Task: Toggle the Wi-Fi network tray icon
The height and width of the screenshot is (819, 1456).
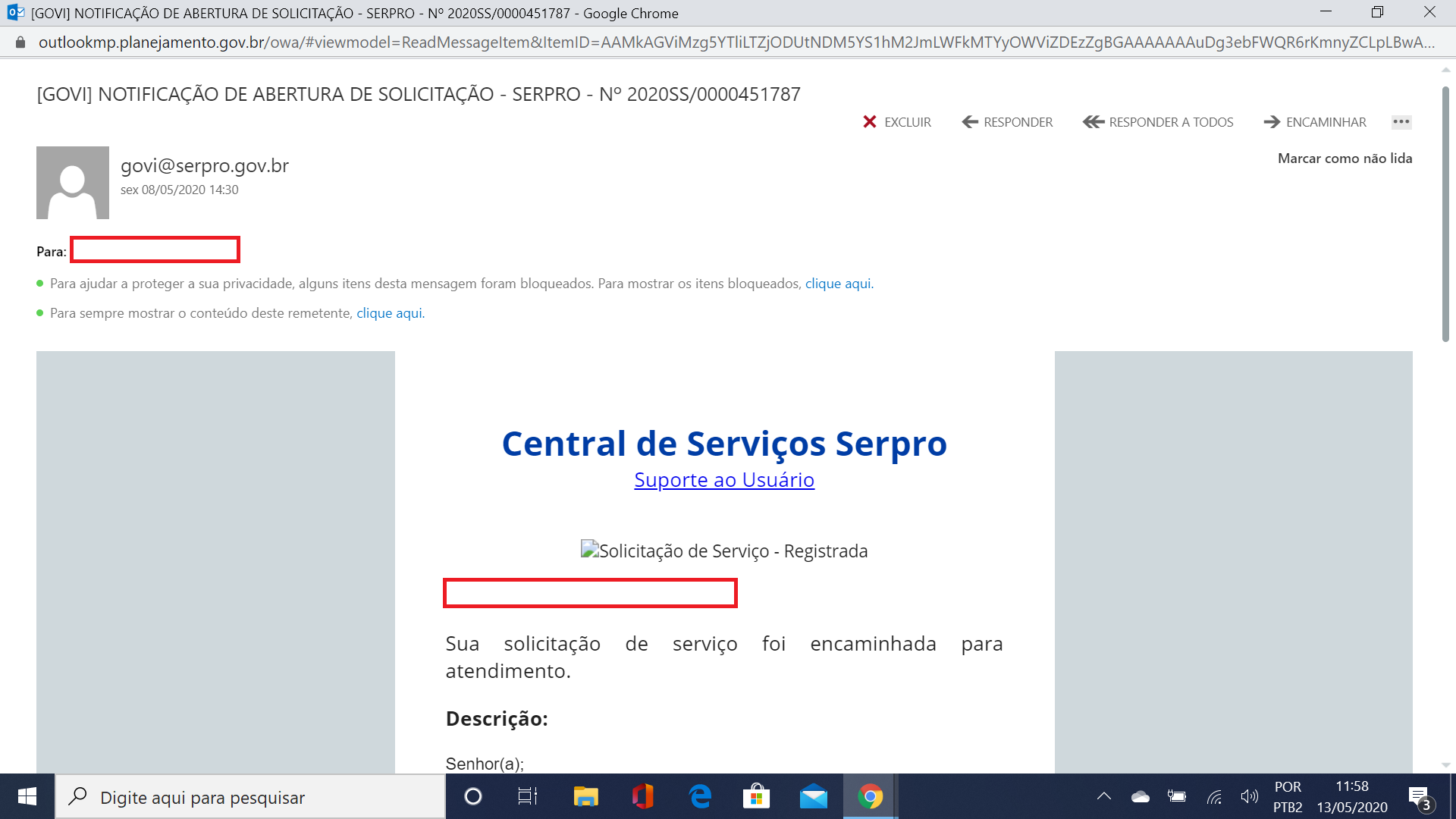Action: click(1214, 796)
